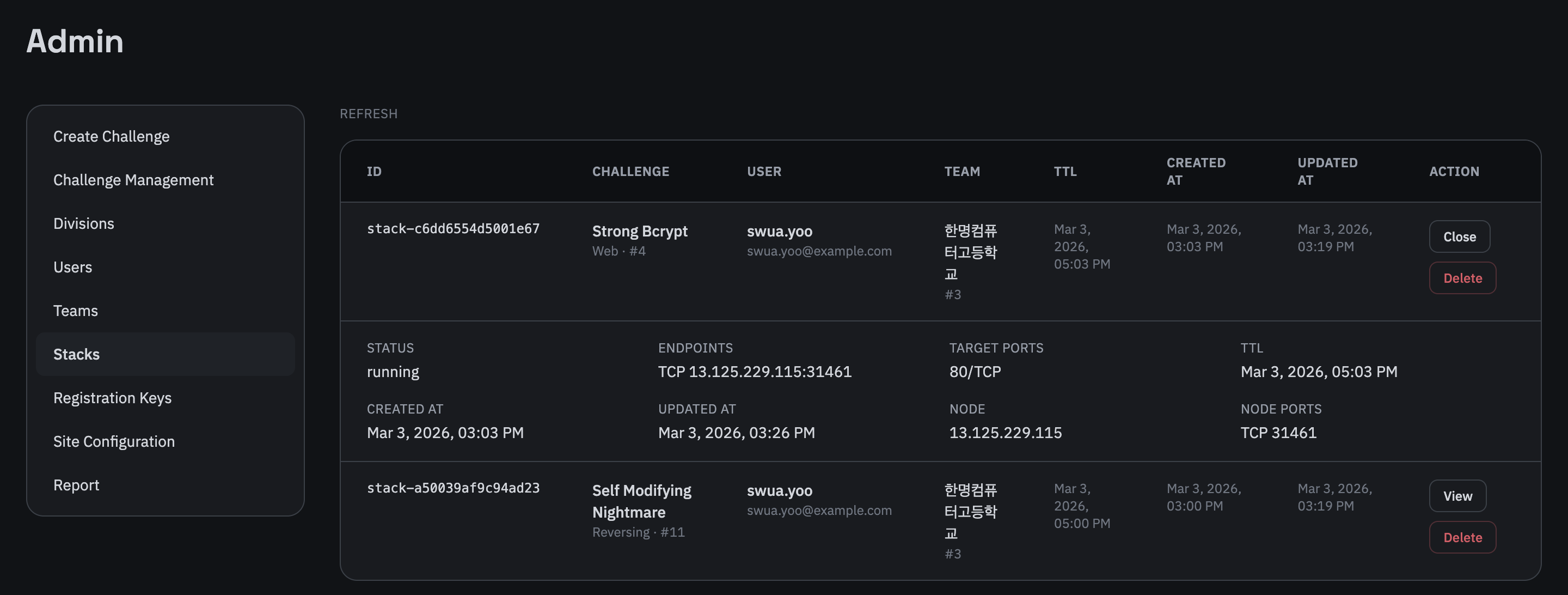1568x595 pixels.
Task: Navigate to Challenge Management
Action: coord(133,180)
